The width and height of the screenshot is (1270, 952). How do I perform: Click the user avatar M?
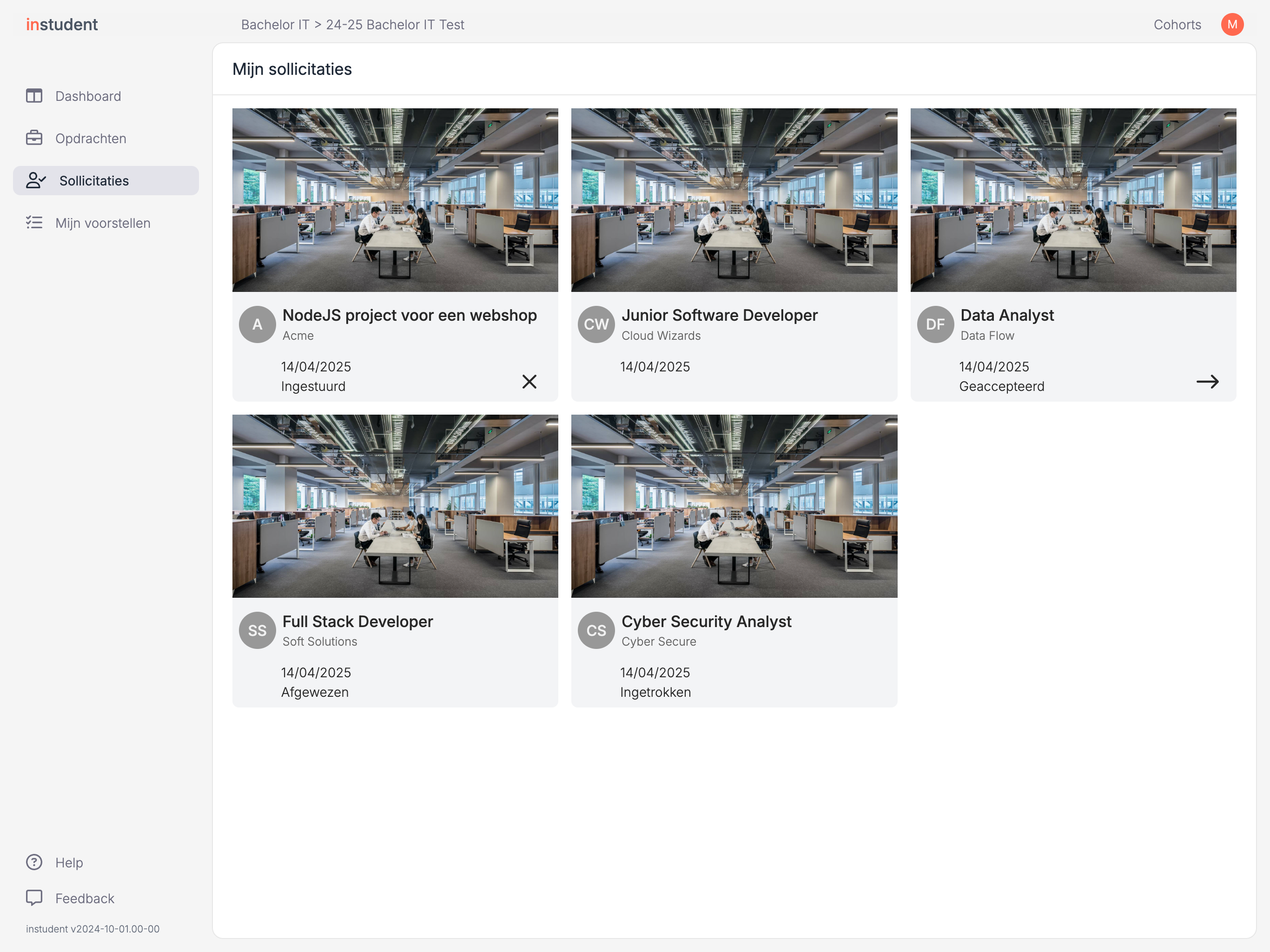point(1232,25)
